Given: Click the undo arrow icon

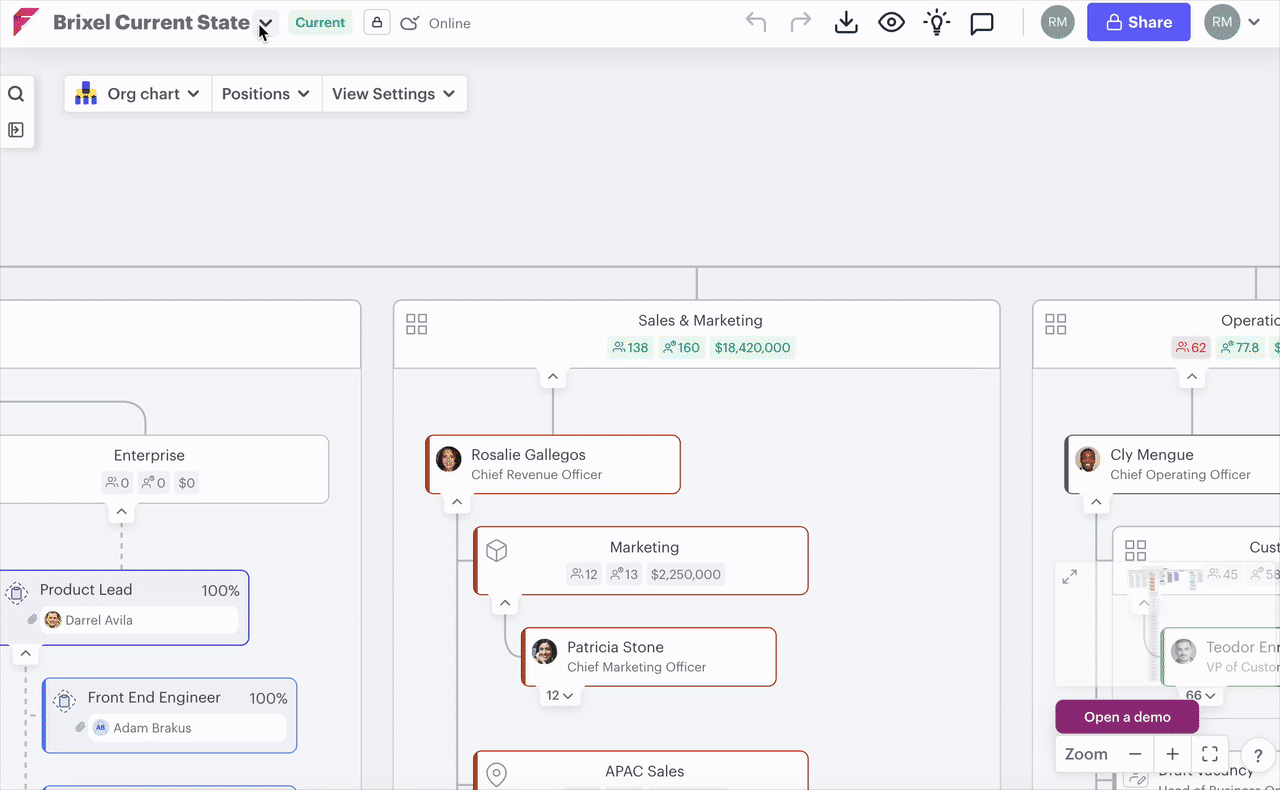Looking at the screenshot, I should coord(756,23).
